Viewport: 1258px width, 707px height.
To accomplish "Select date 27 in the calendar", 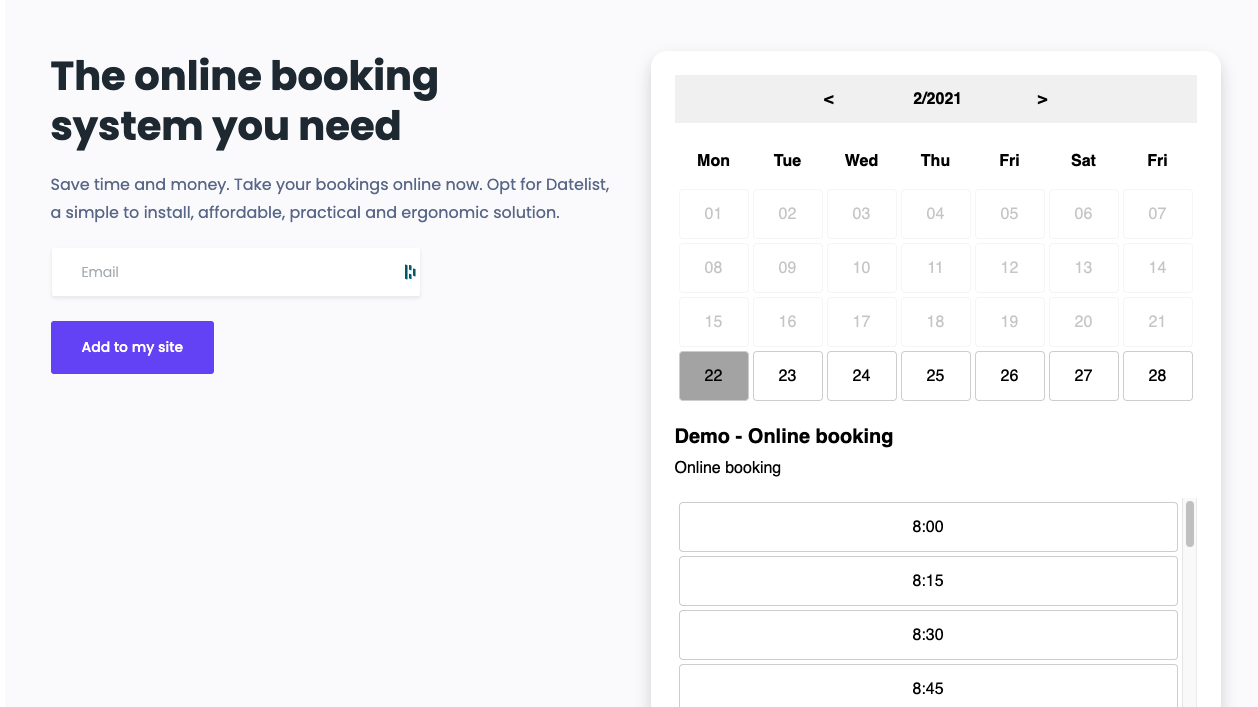I will pyautogui.click(x=1083, y=375).
